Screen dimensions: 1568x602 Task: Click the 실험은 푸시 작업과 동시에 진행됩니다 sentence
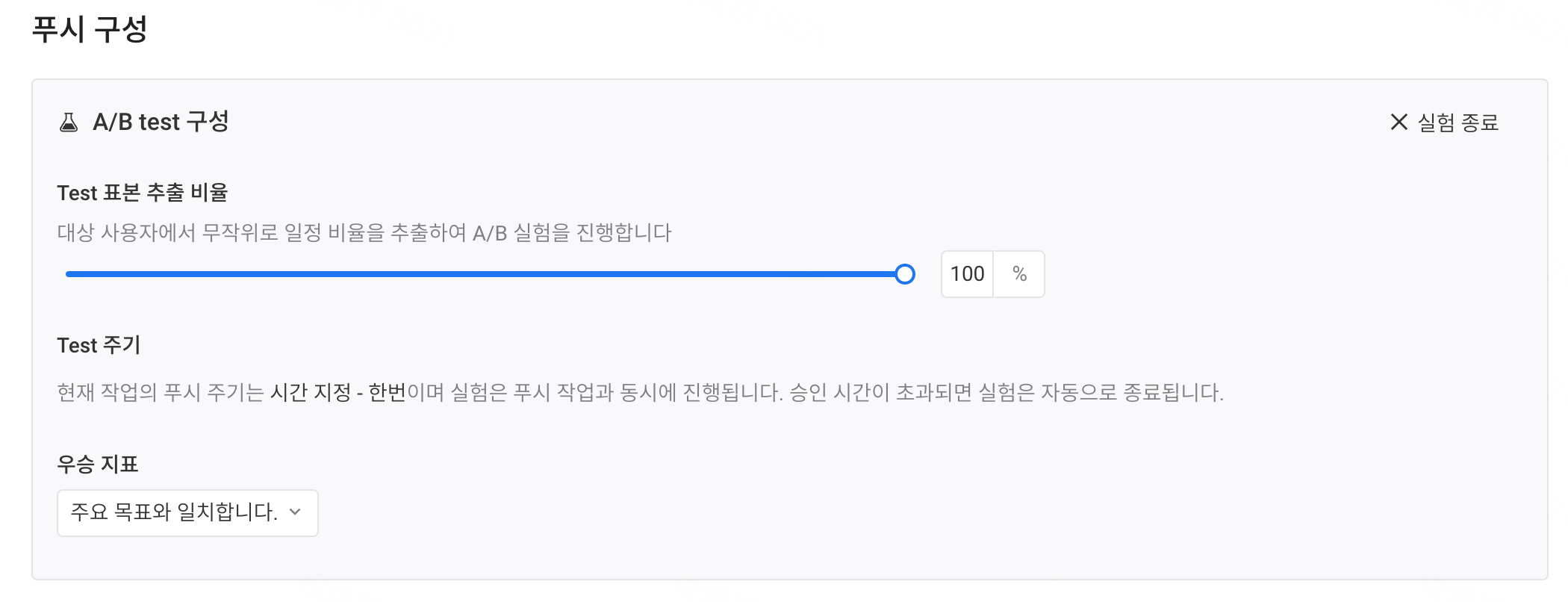tap(617, 392)
